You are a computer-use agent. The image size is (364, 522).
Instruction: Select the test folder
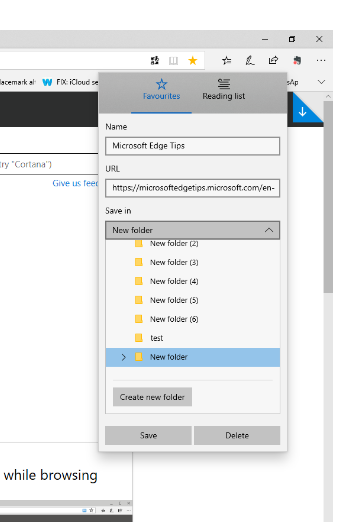pyautogui.click(x=193, y=338)
